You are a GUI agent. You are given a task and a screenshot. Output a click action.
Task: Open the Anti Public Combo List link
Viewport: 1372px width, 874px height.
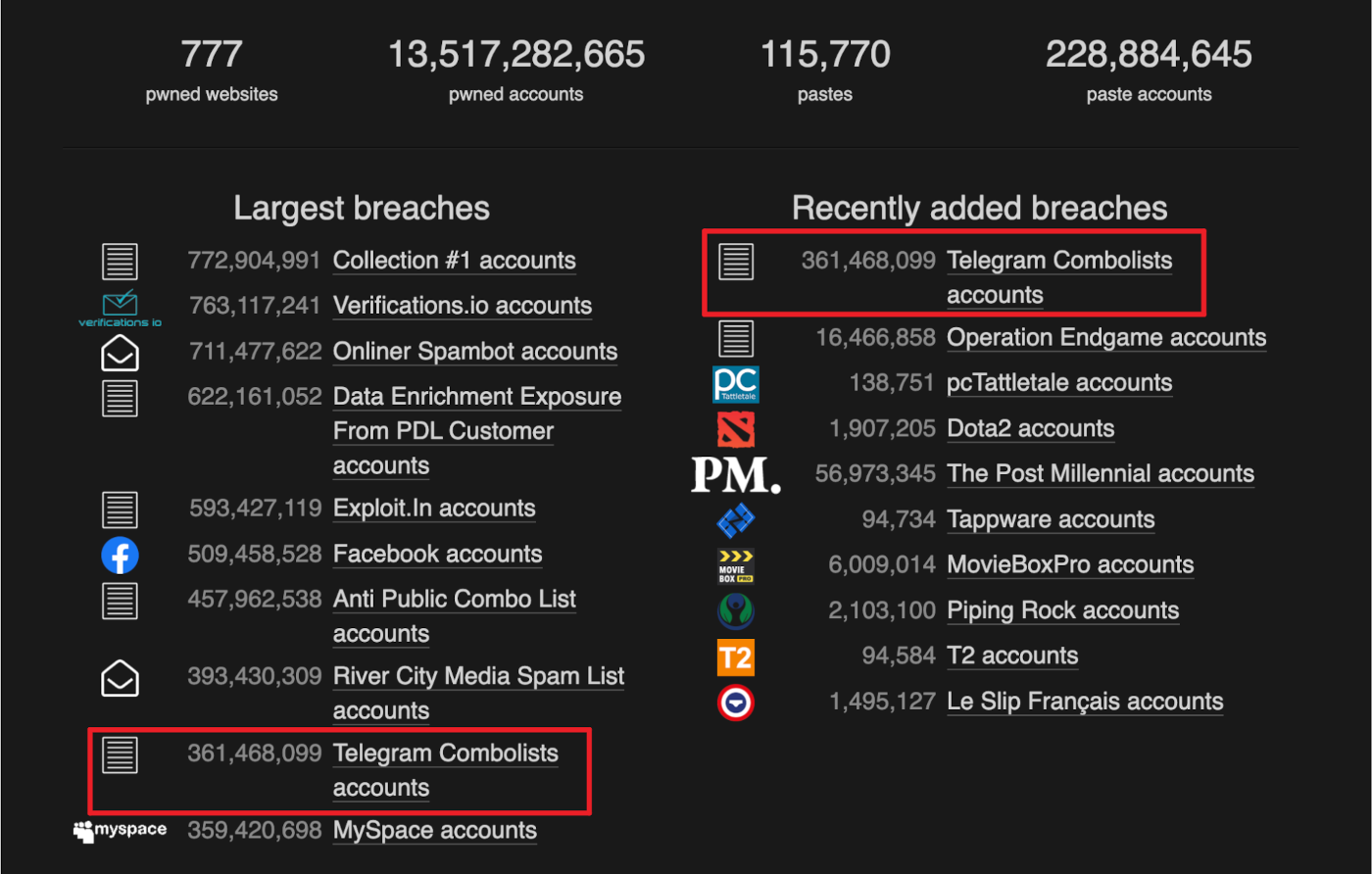pos(454,600)
